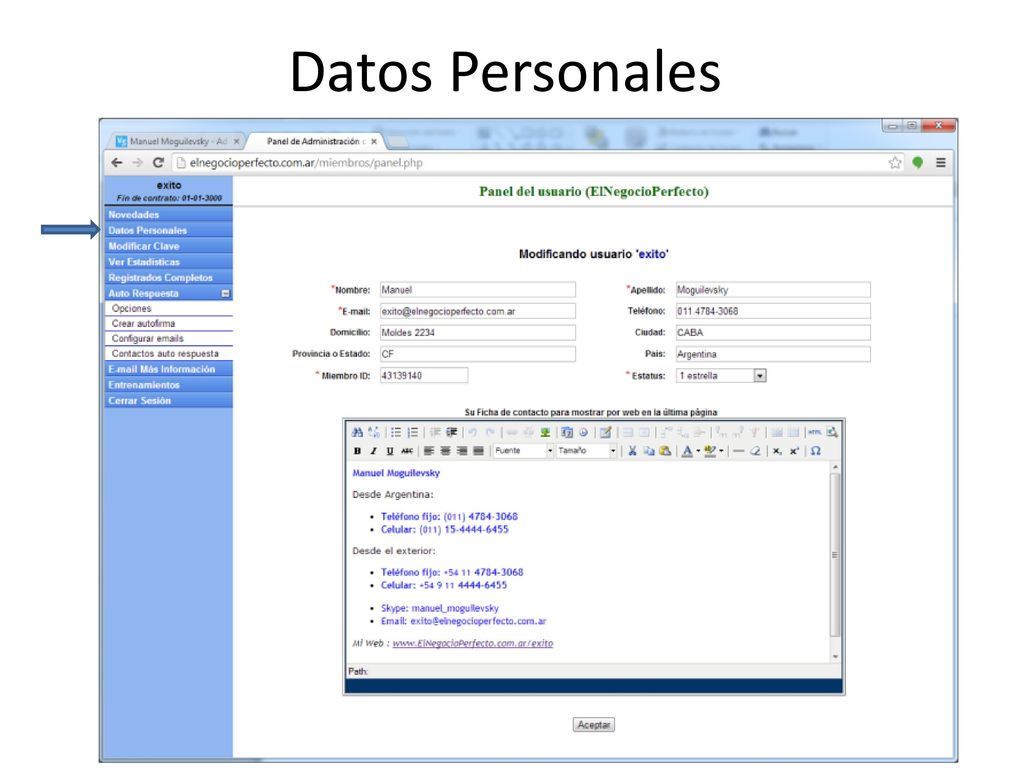
Task: Toggle Bold formatting in the editor
Action: click(x=357, y=451)
